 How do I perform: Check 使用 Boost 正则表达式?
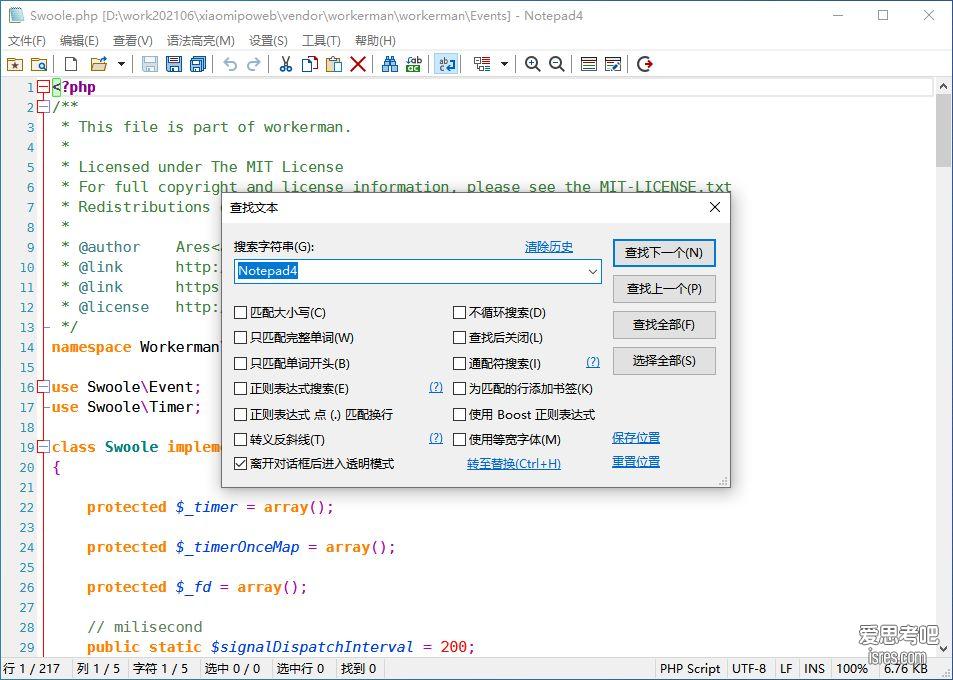(x=459, y=414)
